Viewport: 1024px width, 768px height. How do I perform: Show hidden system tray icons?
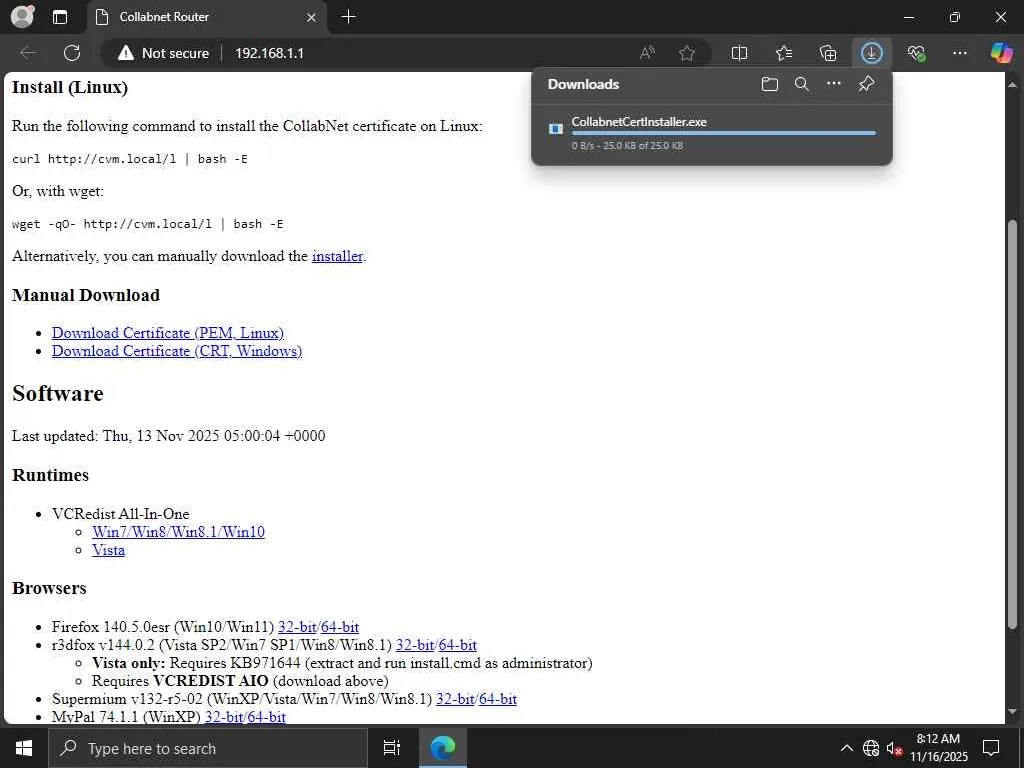click(846, 748)
